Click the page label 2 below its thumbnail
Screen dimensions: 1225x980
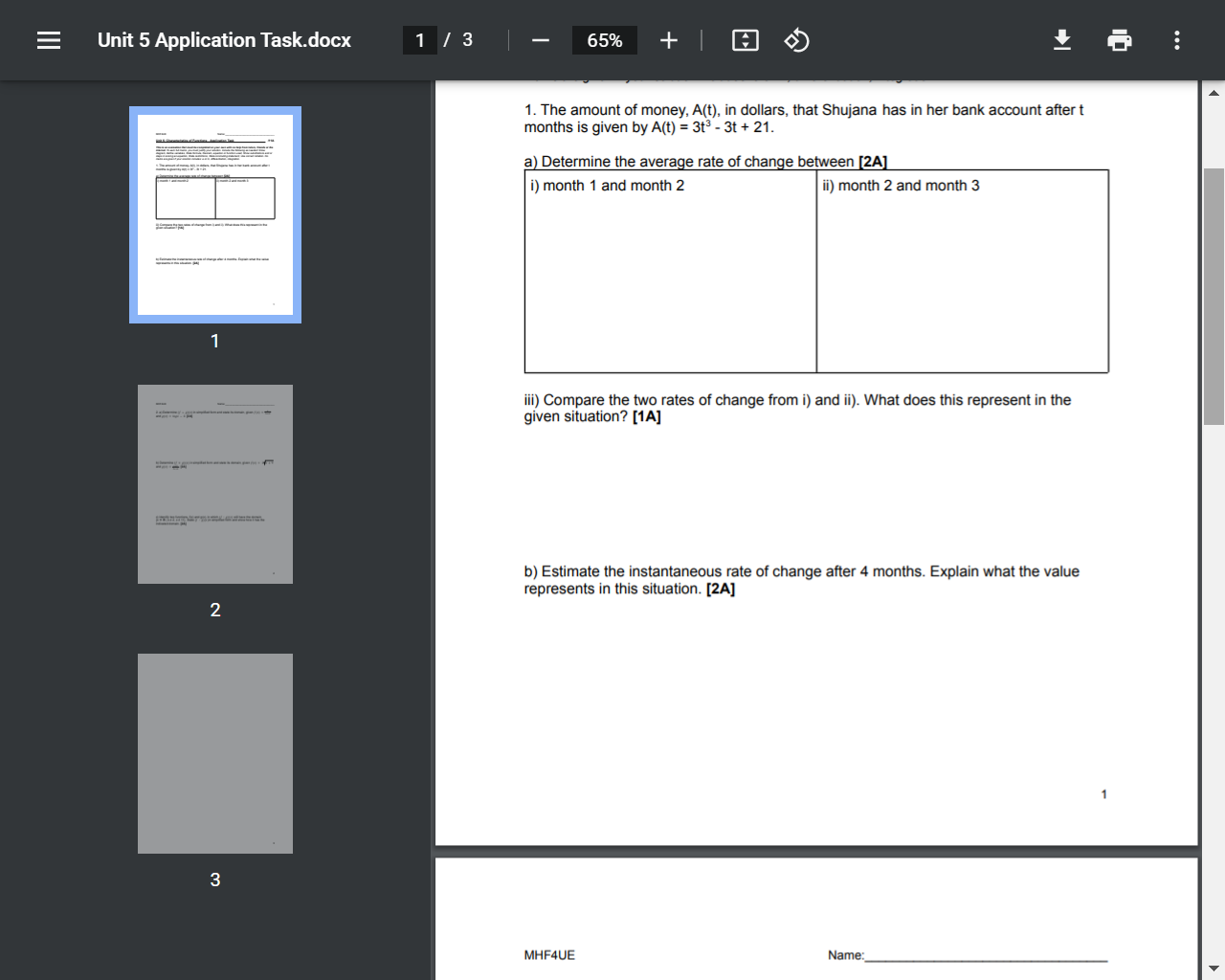click(x=214, y=609)
